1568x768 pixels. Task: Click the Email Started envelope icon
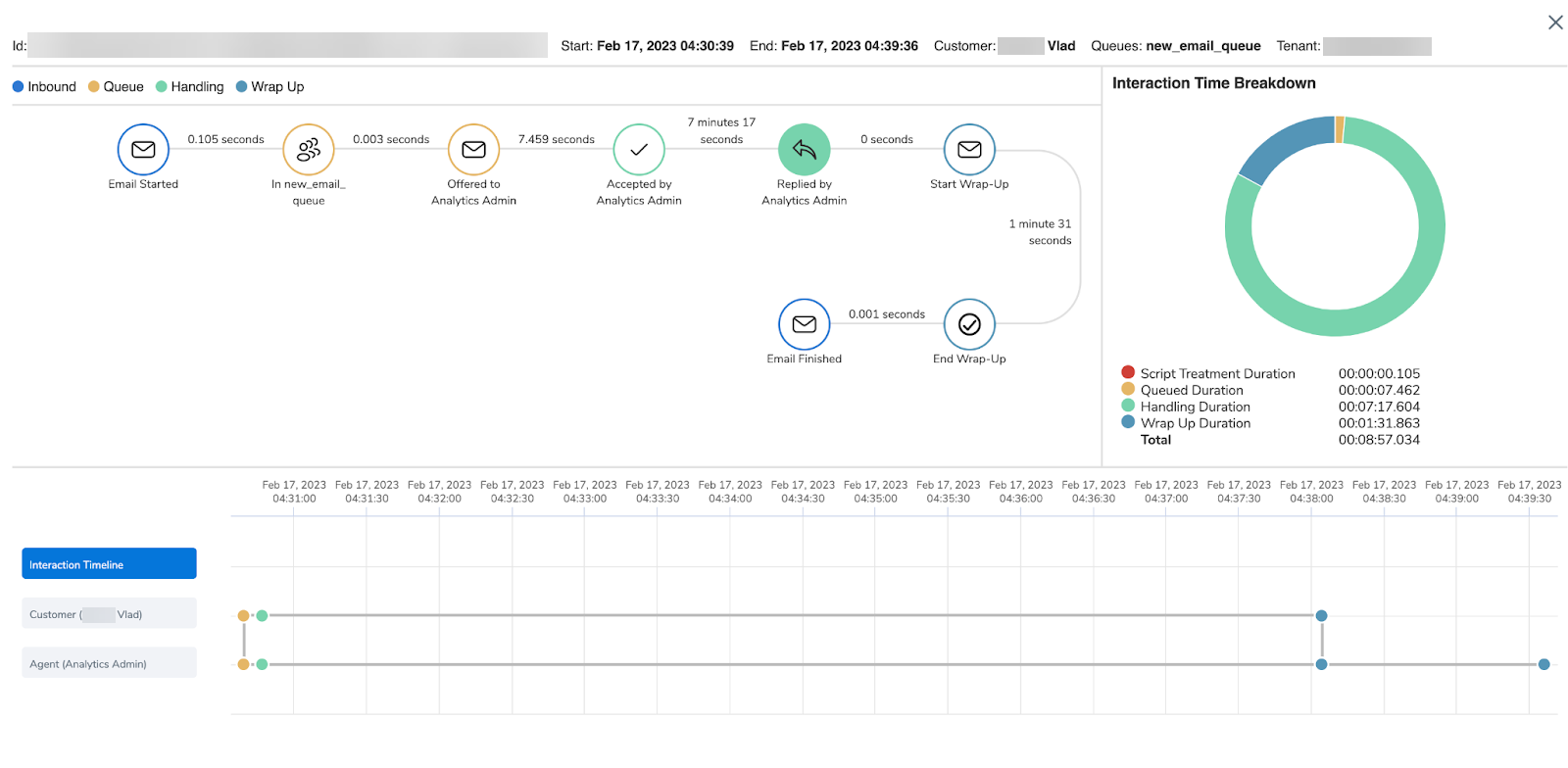[143, 149]
